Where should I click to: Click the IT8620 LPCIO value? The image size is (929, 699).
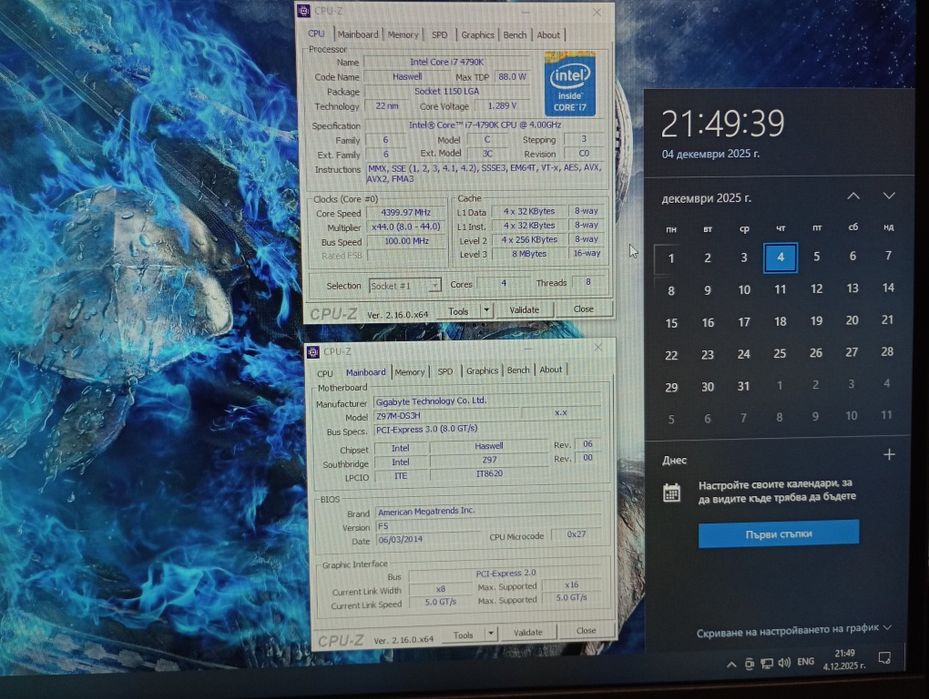click(x=489, y=474)
